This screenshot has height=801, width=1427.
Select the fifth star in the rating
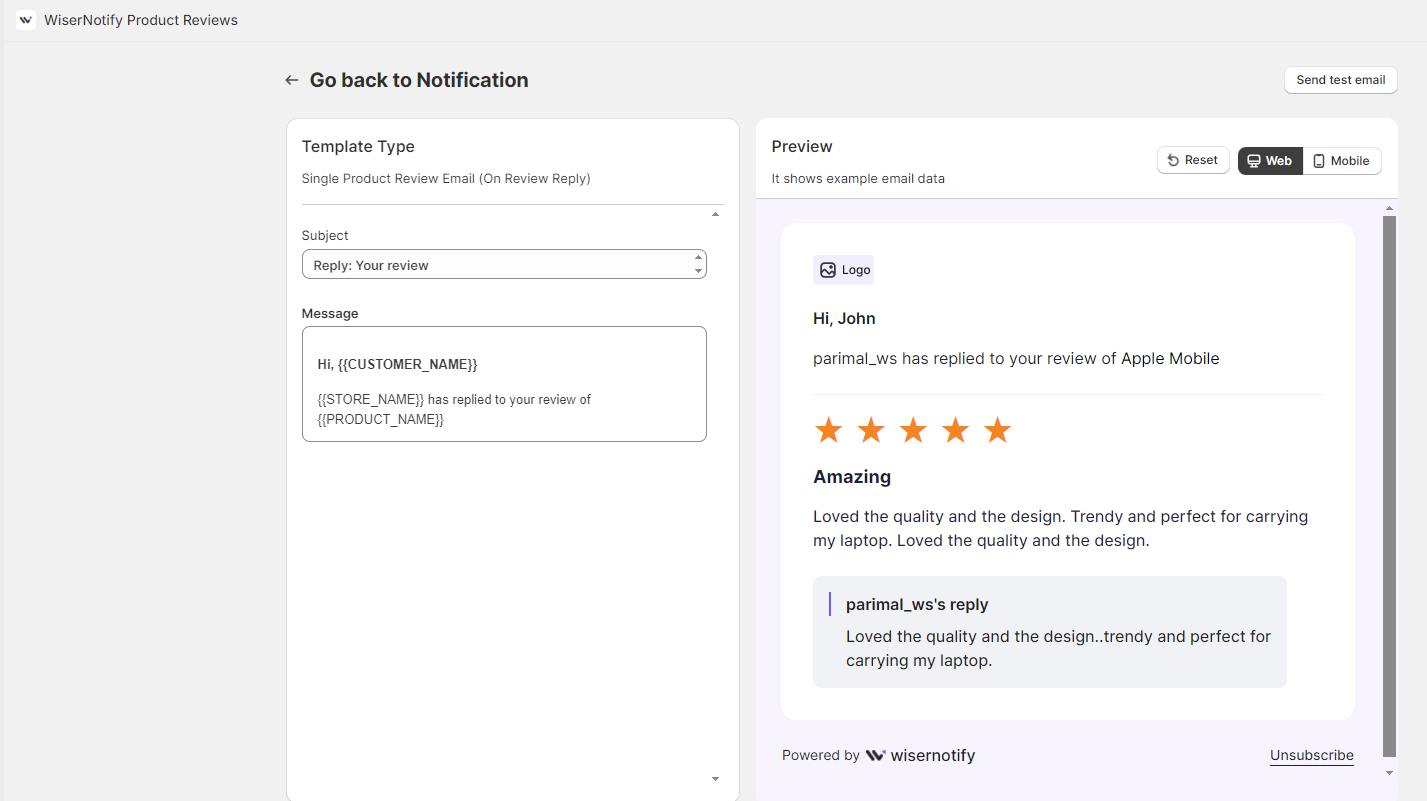click(998, 431)
